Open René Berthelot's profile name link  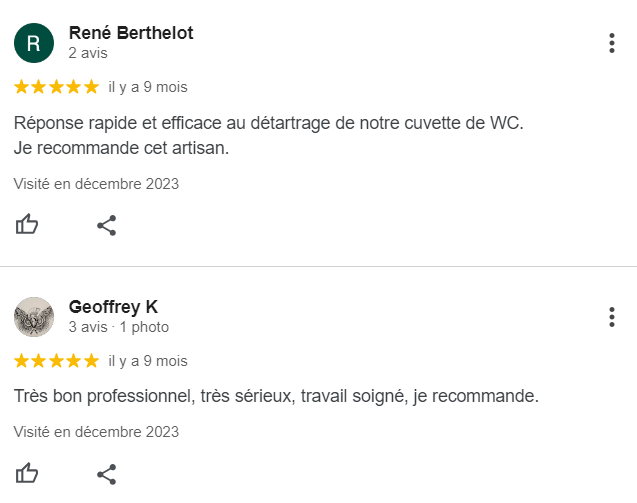131,33
